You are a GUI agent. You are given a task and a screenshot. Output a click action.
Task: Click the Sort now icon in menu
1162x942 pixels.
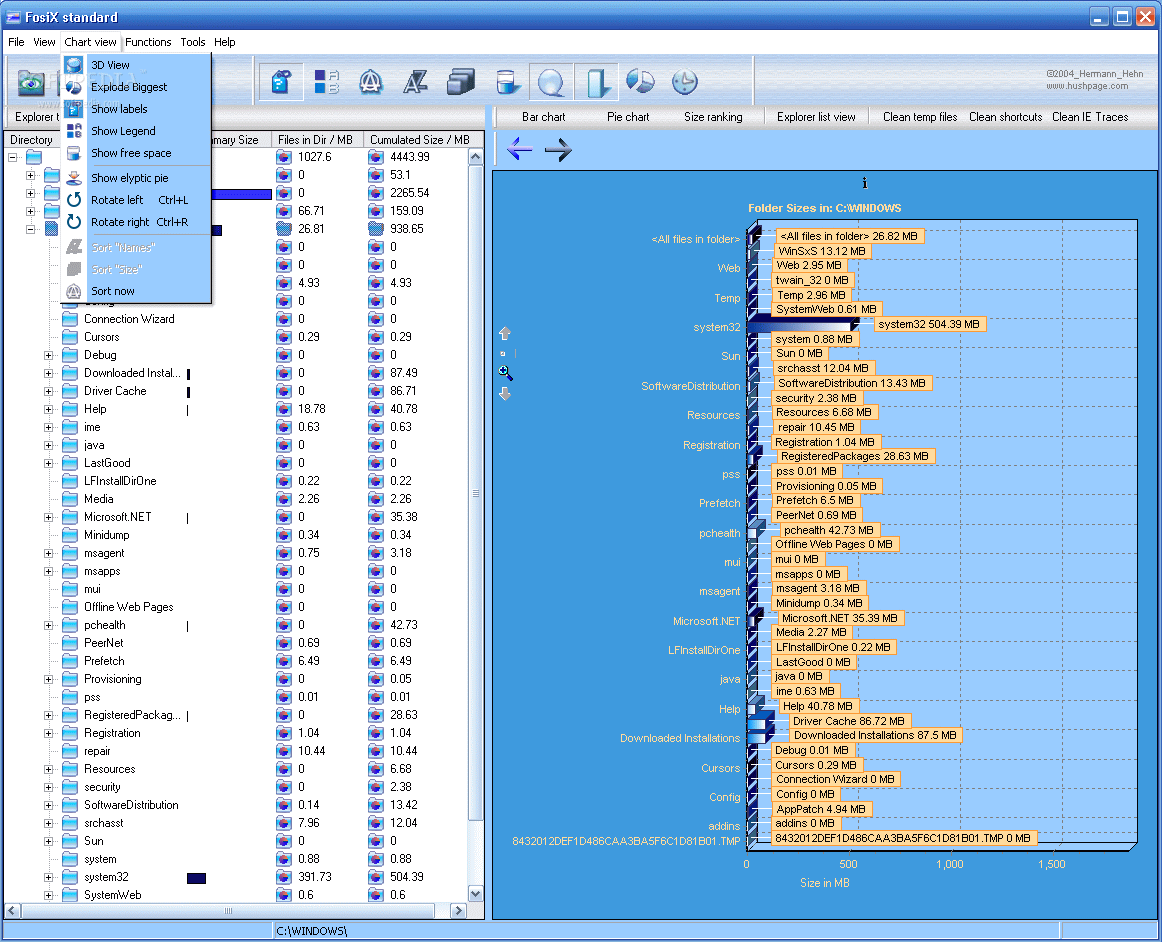[73, 291]
